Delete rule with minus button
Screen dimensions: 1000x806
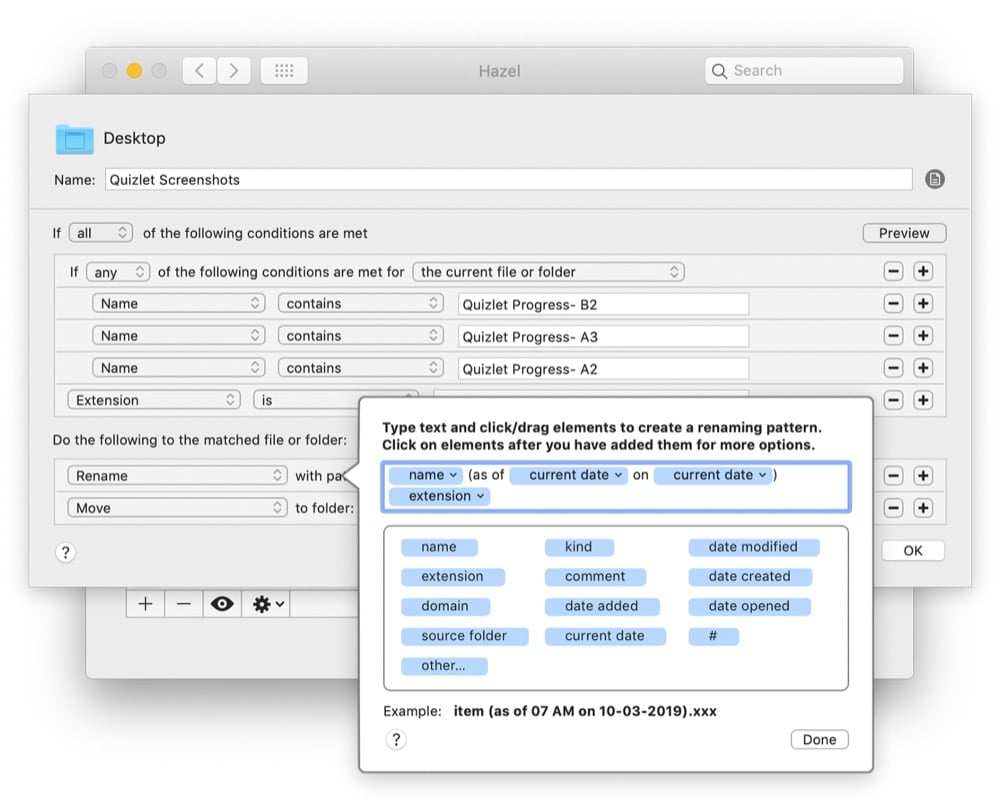click(x=184, y=603)
